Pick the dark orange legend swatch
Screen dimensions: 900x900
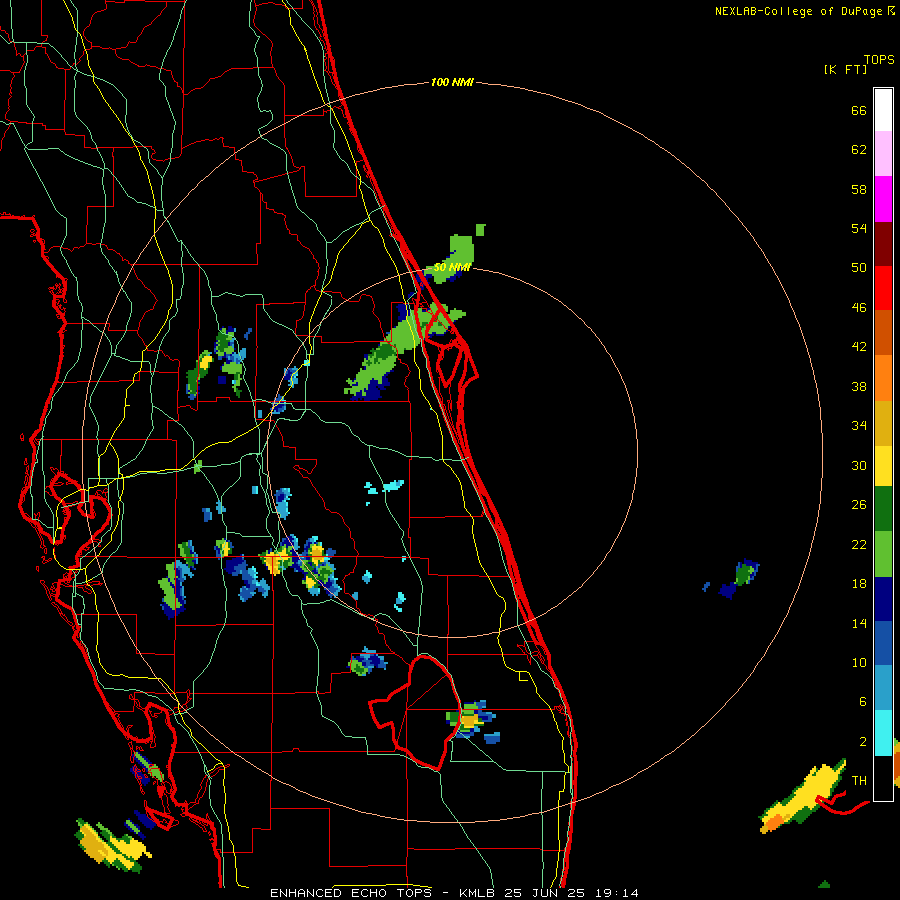coord(883,332)
